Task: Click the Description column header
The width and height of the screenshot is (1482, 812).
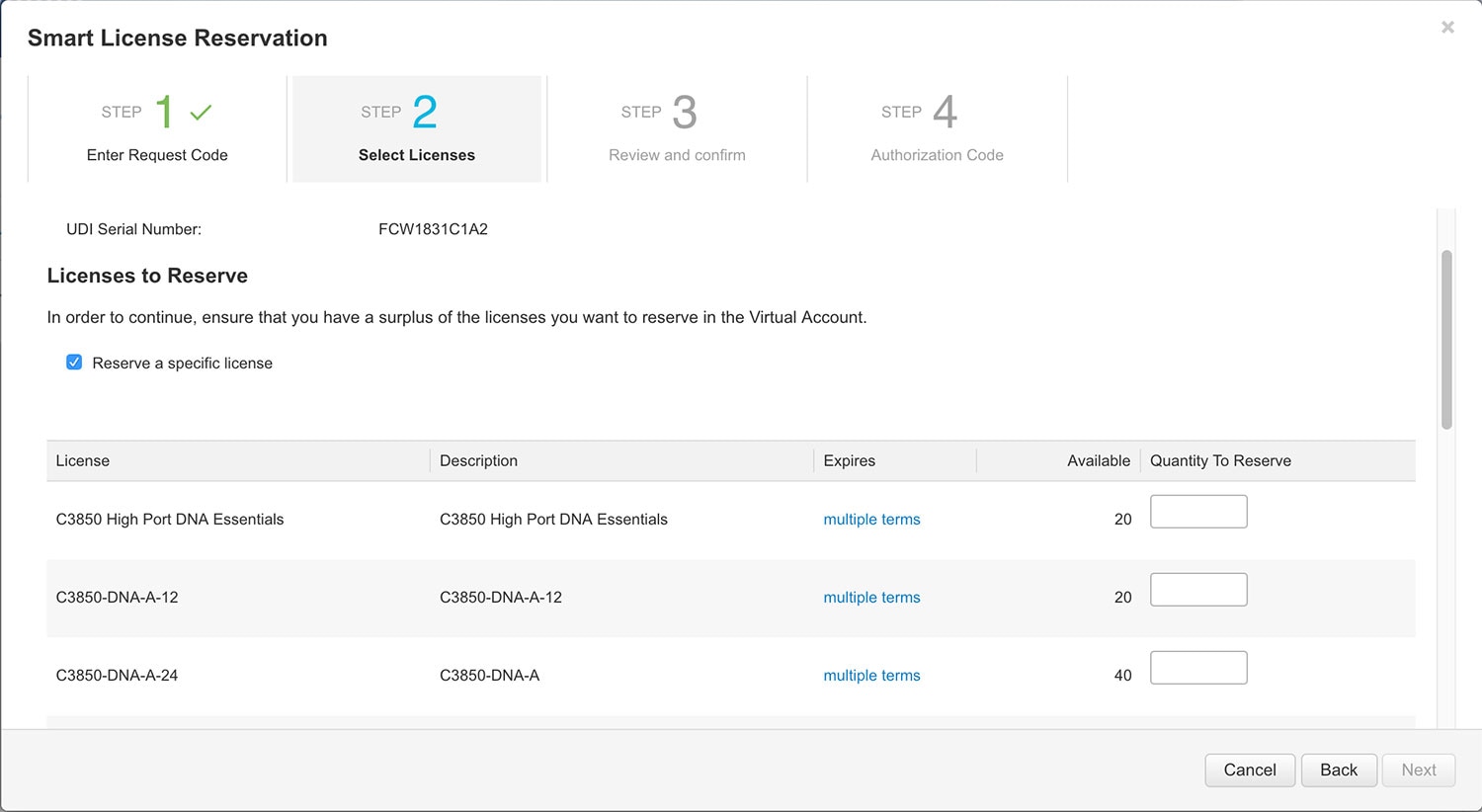Action: click(621, 461)
